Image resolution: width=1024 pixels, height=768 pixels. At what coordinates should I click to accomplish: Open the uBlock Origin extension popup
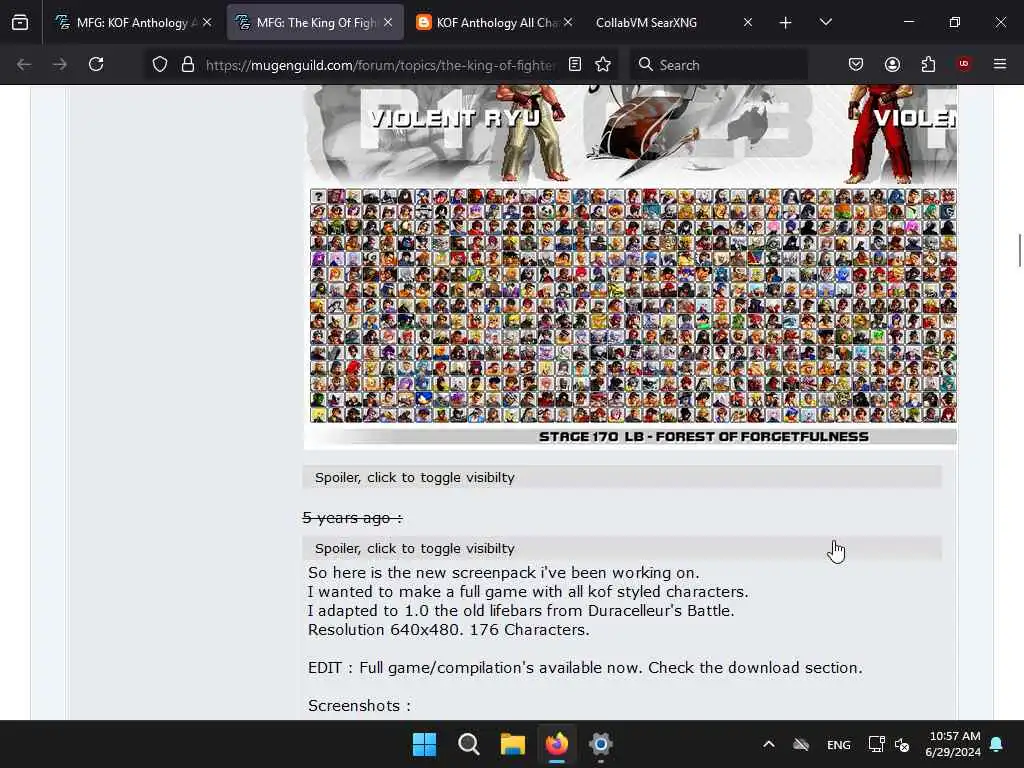click(964, 65)
